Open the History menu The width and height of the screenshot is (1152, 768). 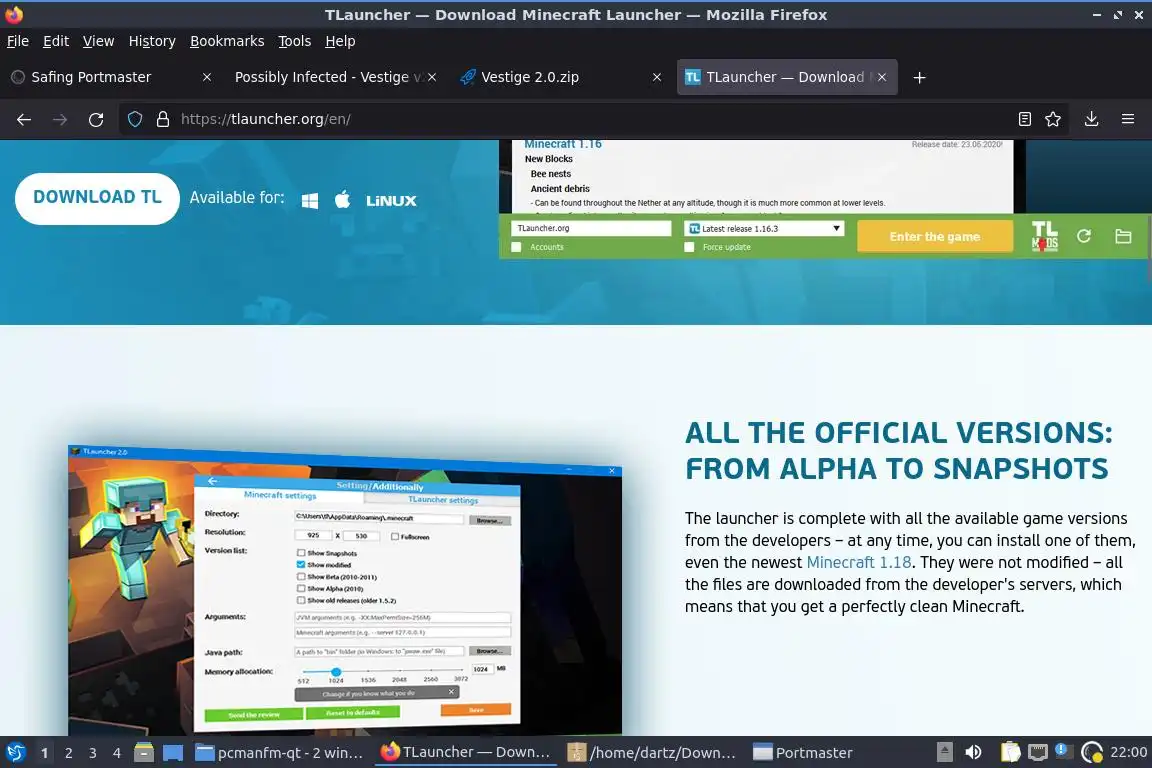[x=152, y=41]
